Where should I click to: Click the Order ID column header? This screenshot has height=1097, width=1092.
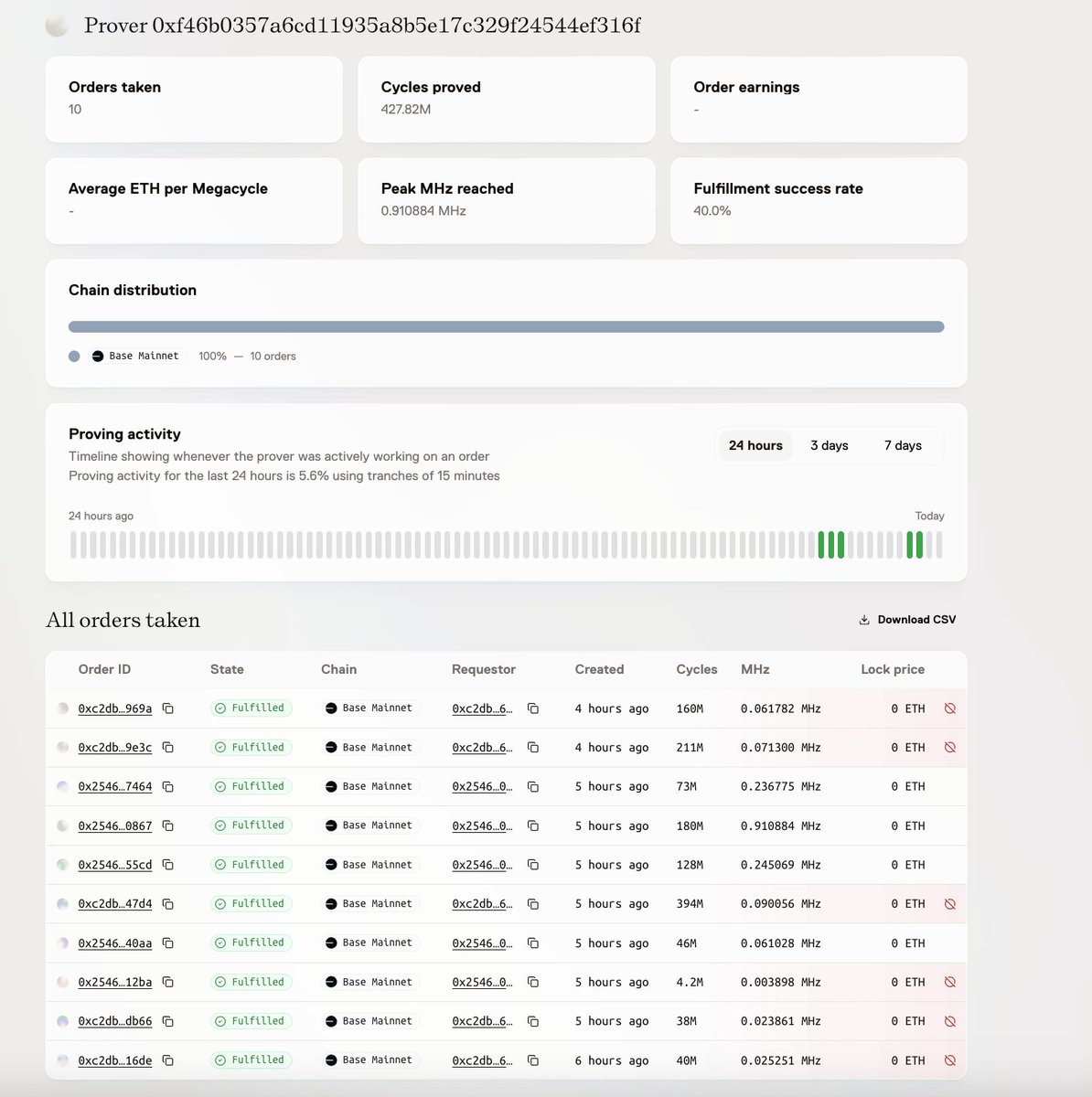[104, 669]
